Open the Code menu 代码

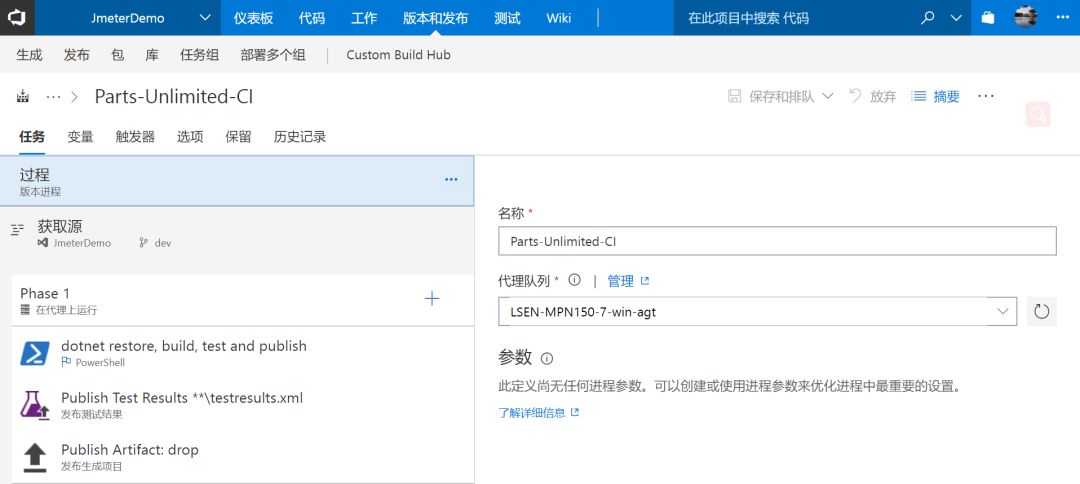[x=311, y=18]
